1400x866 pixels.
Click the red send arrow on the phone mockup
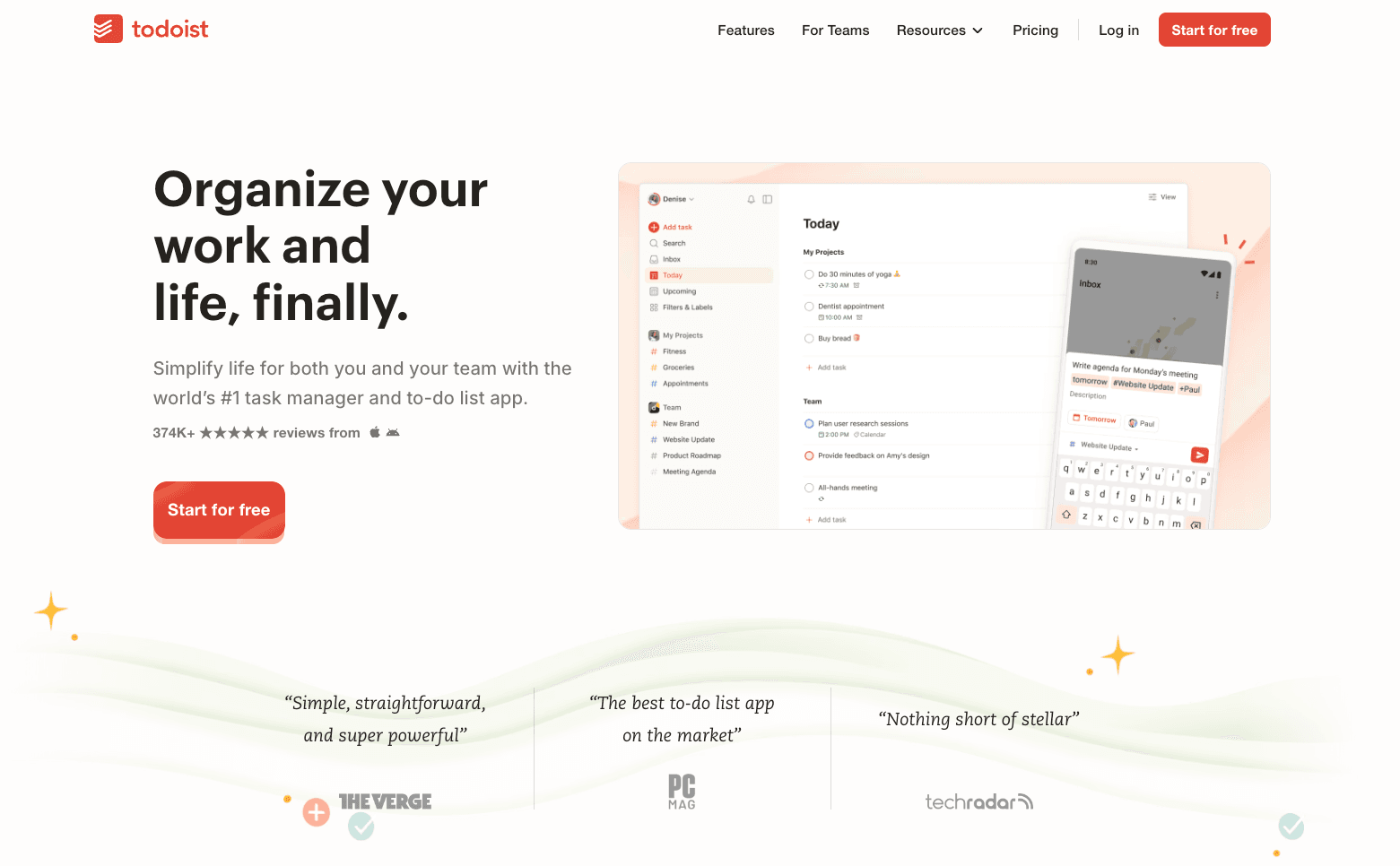coord(1199,455)
